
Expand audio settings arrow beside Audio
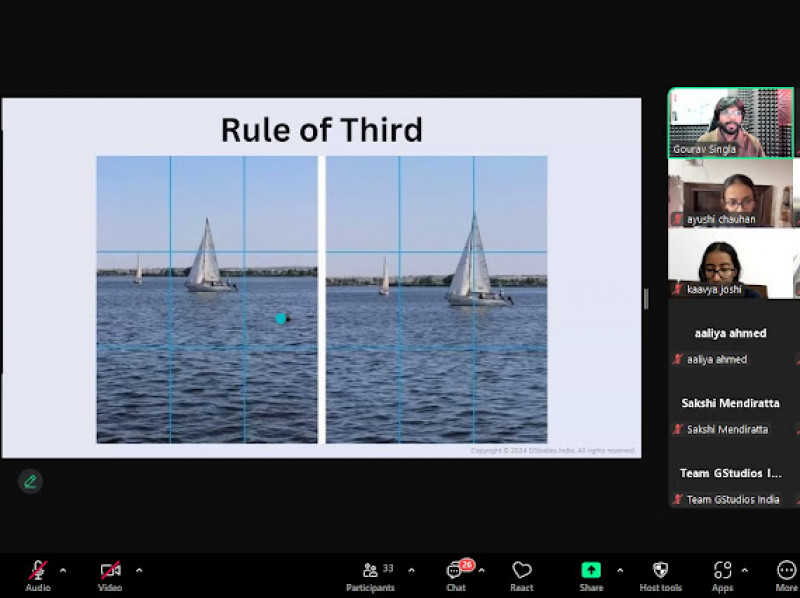pos(63,570)
